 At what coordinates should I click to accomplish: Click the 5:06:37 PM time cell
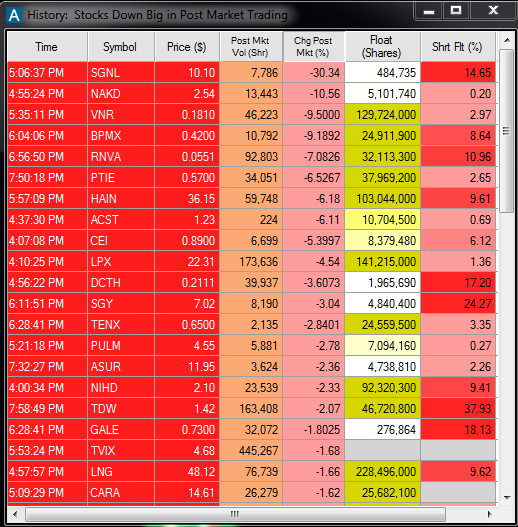(x=47, y=72)
